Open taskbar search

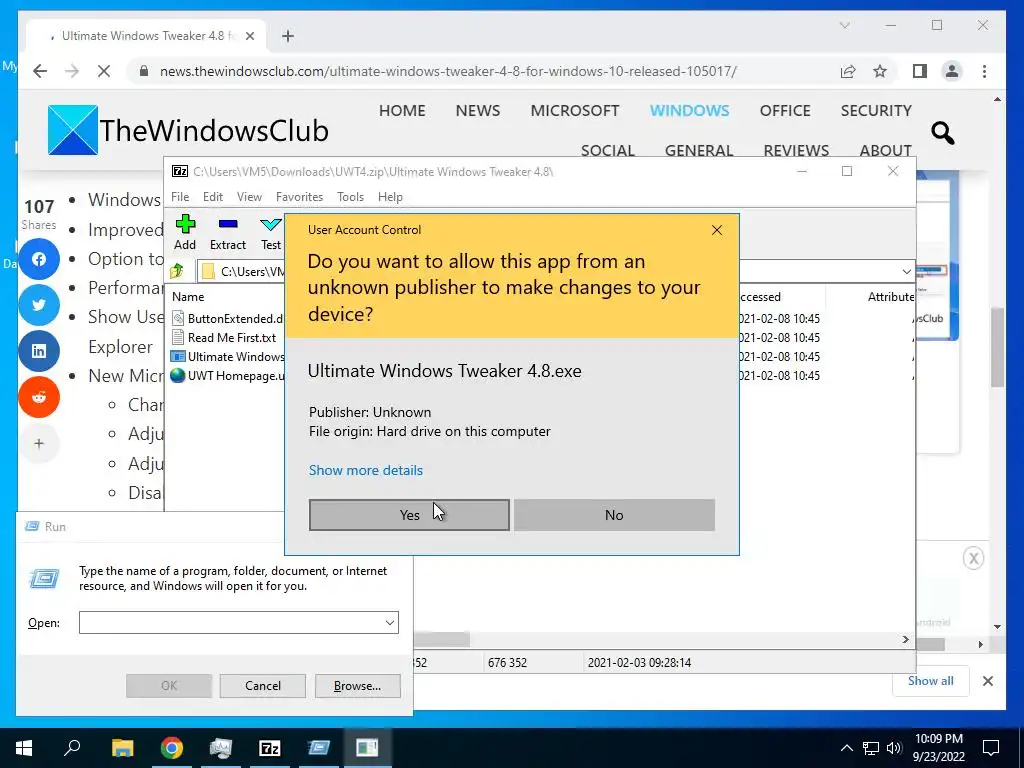(x=72, y=748)
